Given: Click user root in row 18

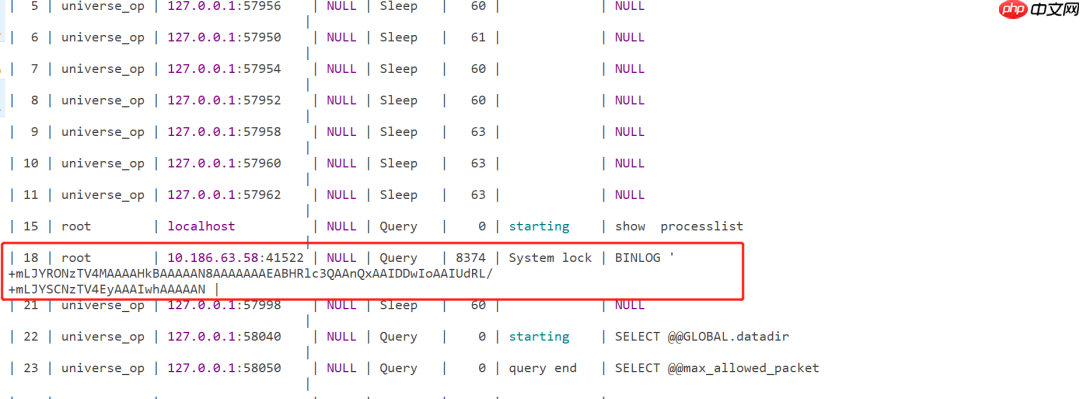Looking at the screenshot, I should (76, 258).
